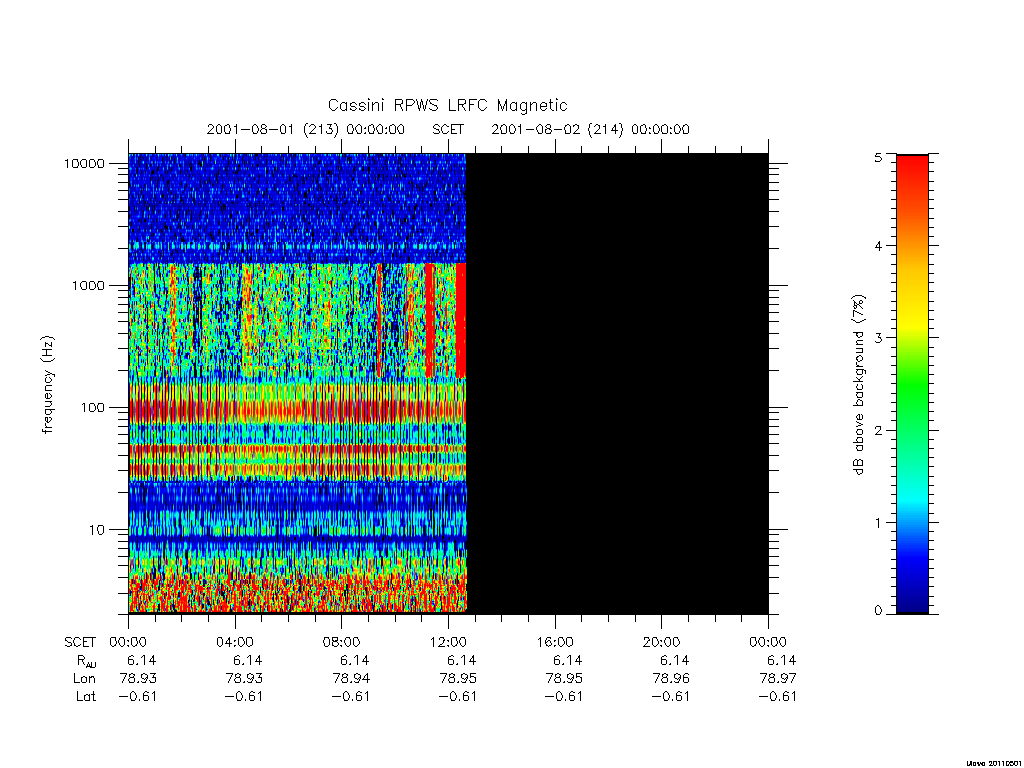Click the colorbar tick label 2
Viewport: 1024px width, 768px height.
(878, 430)
